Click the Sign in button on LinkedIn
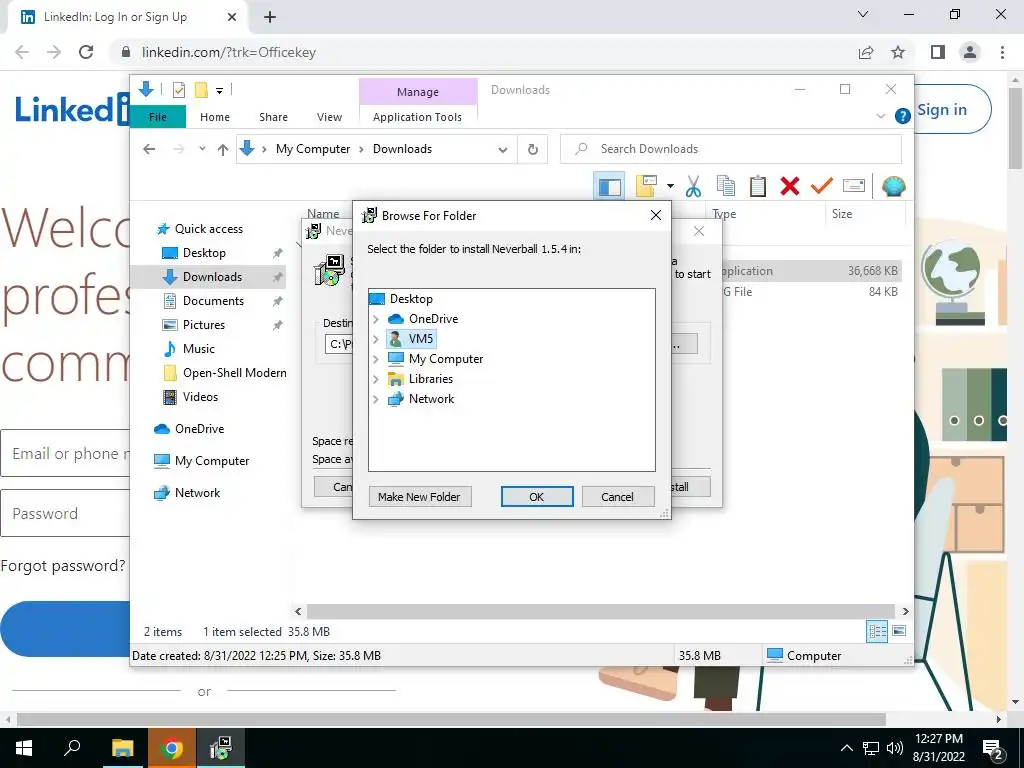Screen dimensions: 1024x768 click(x=942, y=110)
